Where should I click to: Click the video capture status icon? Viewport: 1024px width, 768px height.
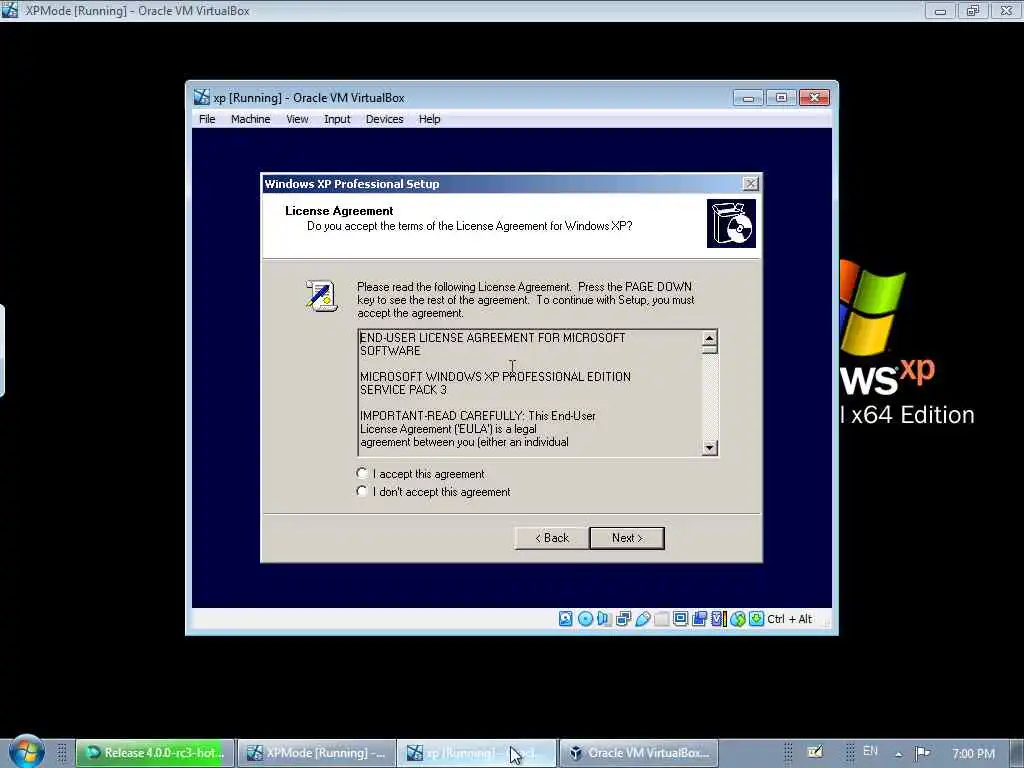click(699, 618)
